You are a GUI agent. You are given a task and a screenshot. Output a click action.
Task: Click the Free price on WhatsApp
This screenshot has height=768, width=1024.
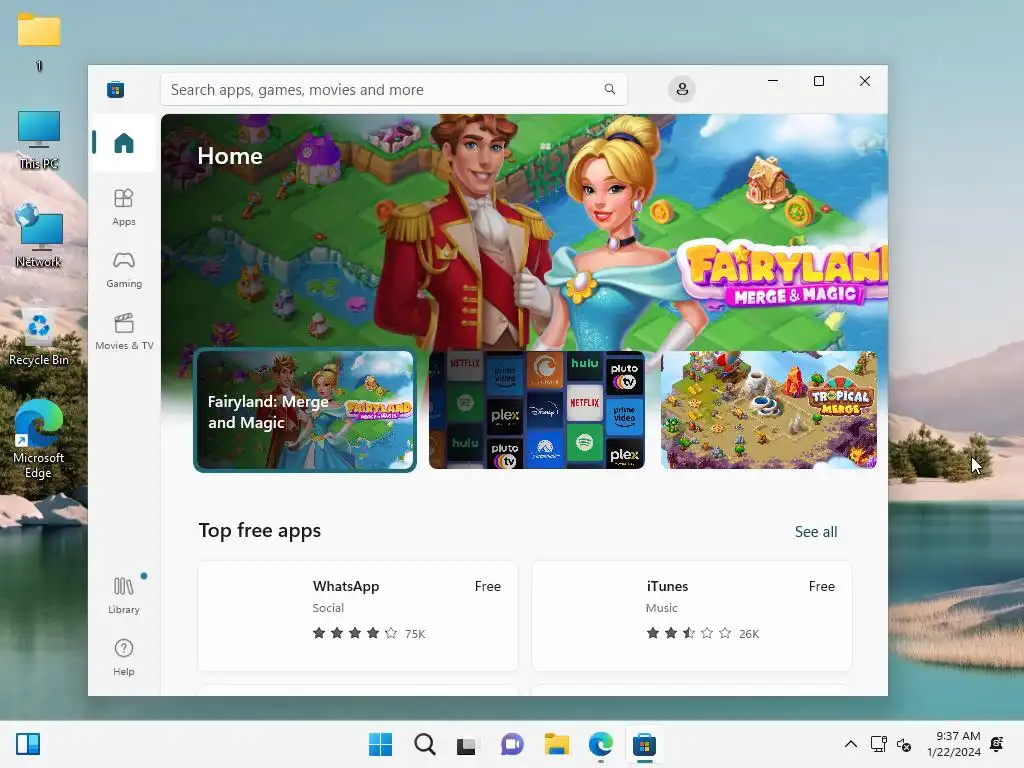(x=488, y=586)
